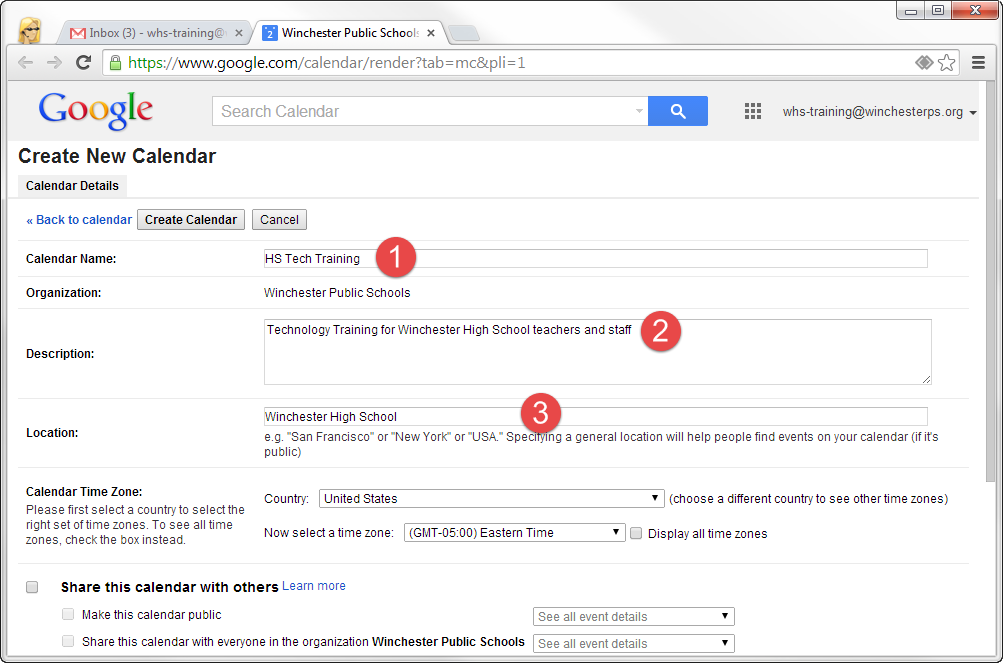Open permission dropdown for organization sharing
The height and width of the screenshot is (663, 1003).
point(633,643)
